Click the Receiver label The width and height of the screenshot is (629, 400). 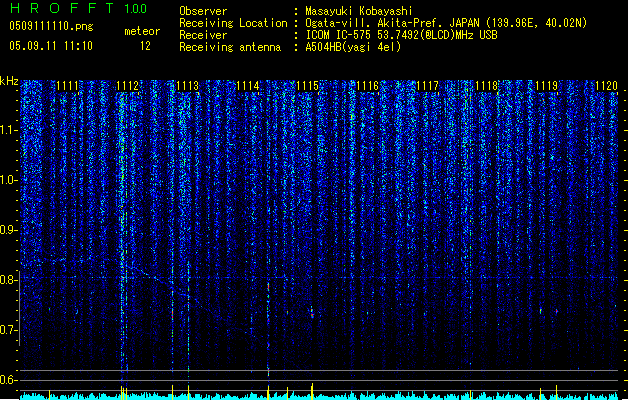203,35
